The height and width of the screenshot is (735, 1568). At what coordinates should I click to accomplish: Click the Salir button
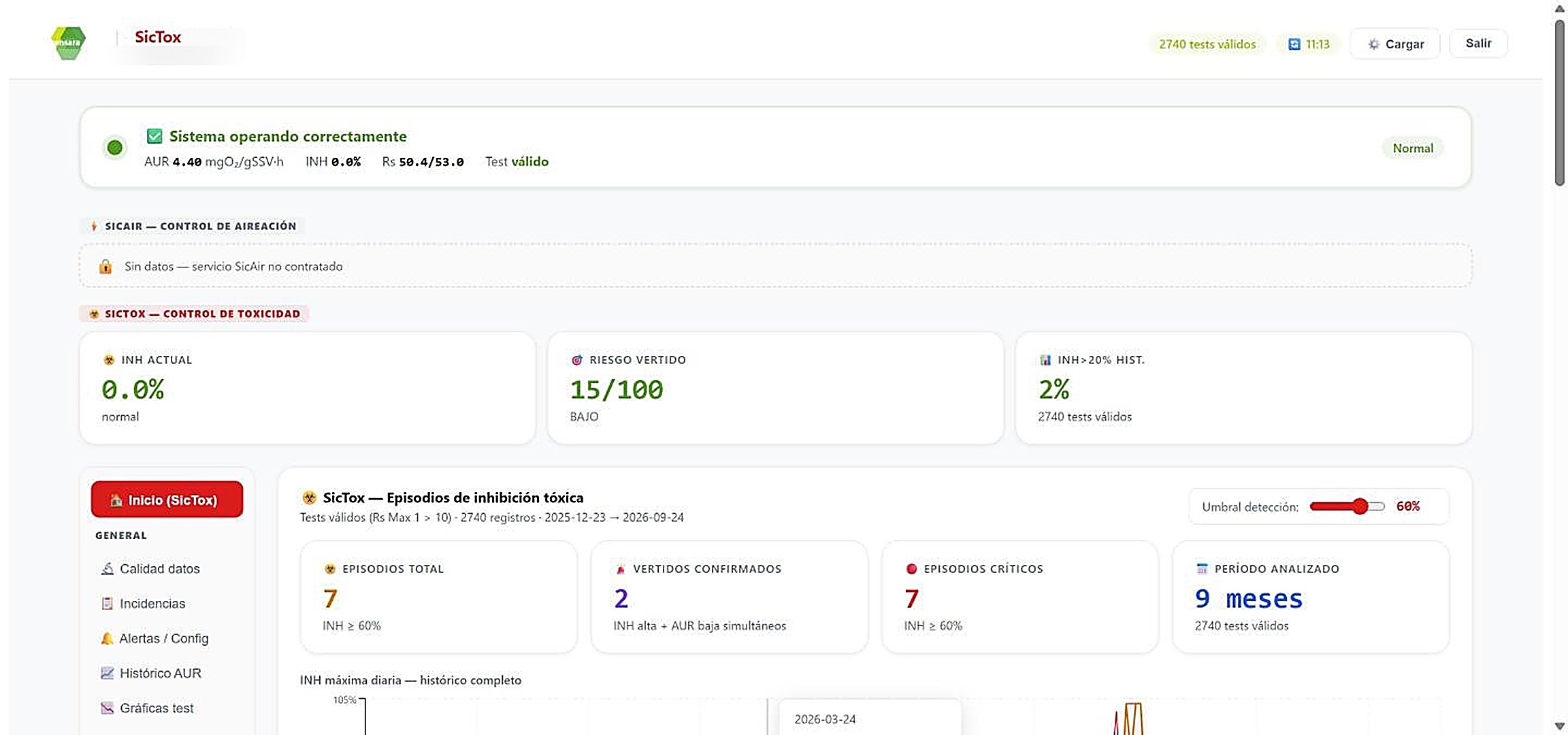1478,44
